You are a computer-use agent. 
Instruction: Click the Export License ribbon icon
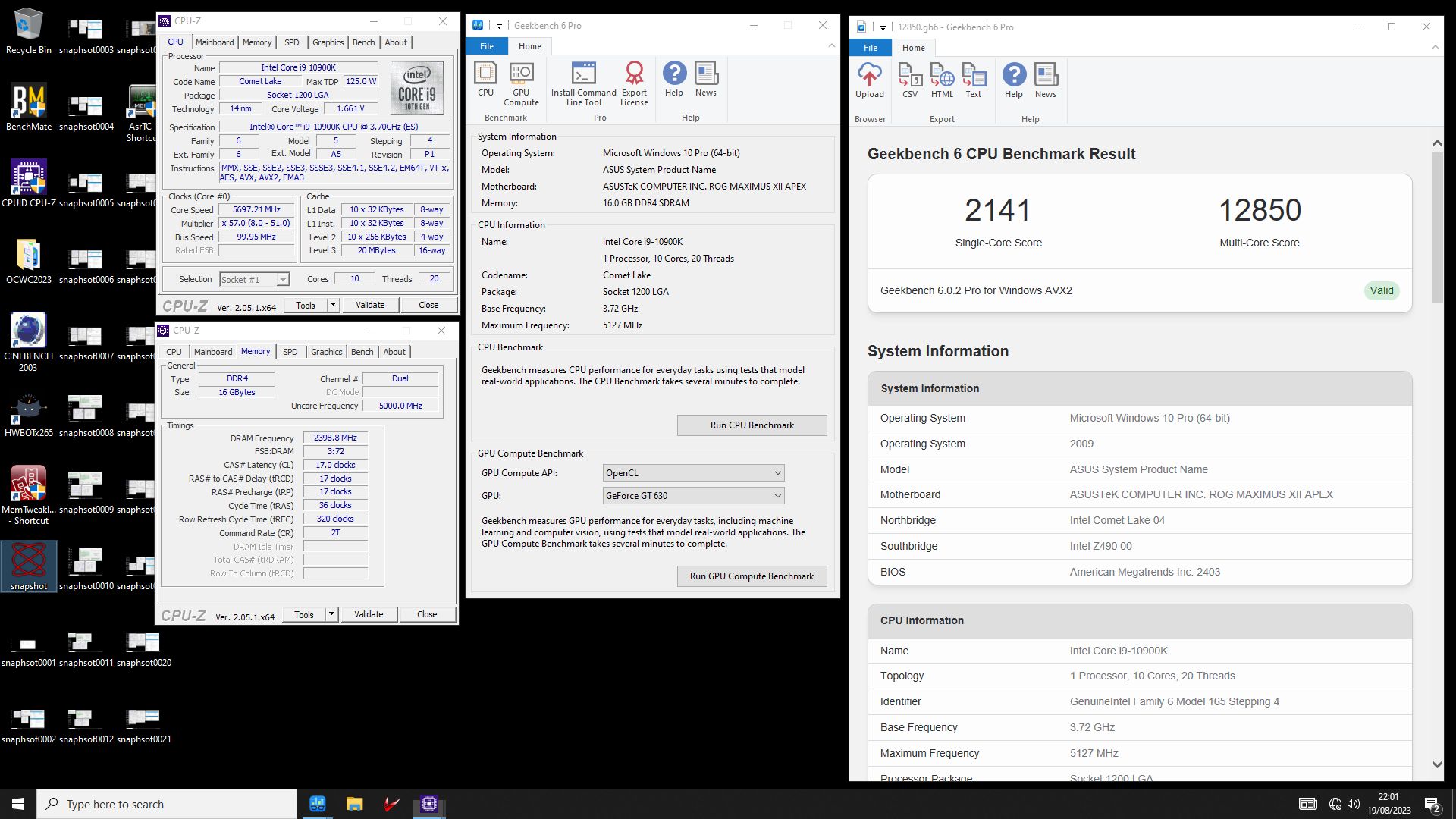(634, 83)
